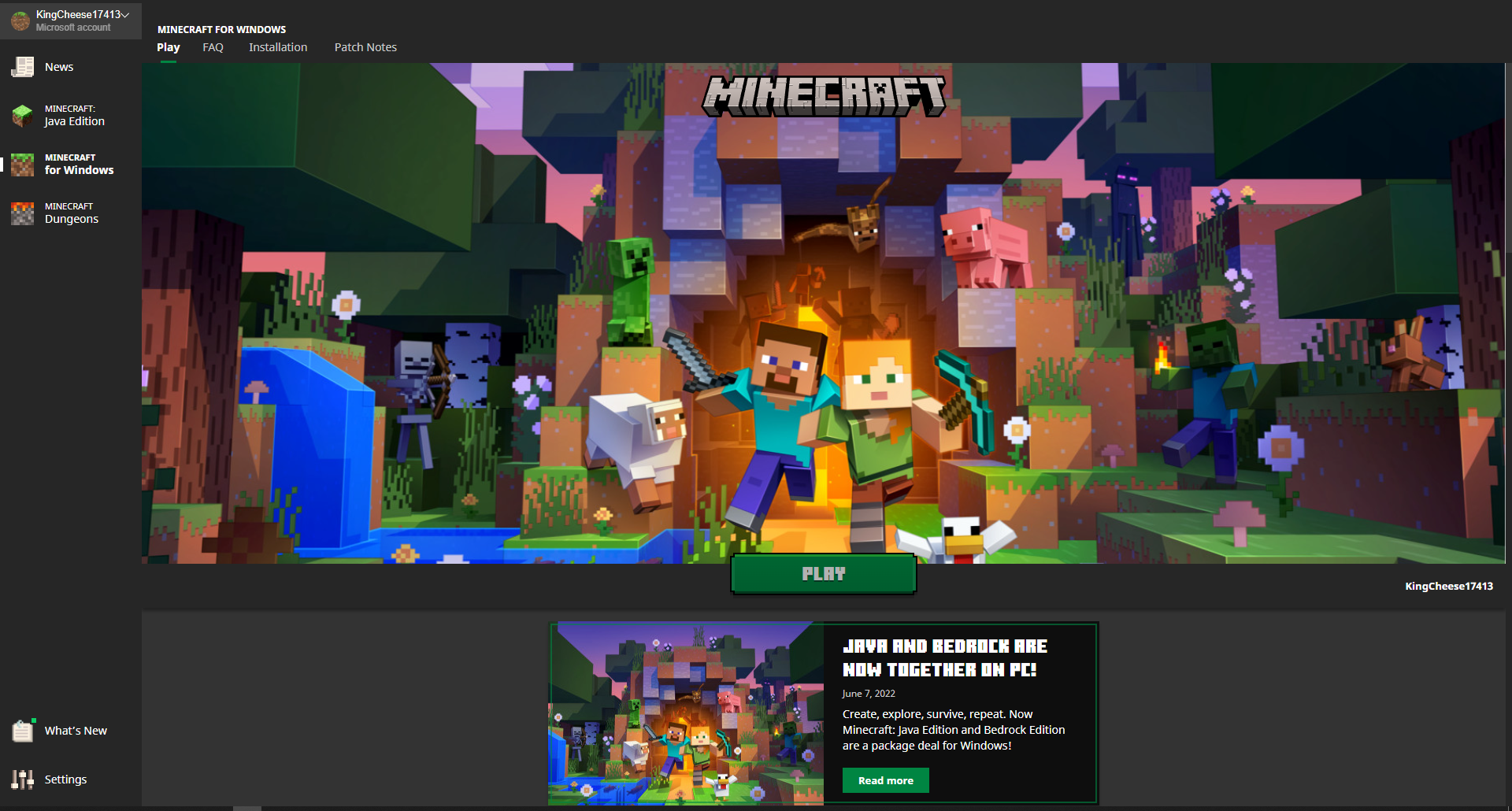The width and height of the screenshot is (1512, 811).
Task: Click the What's New label
Action: pyautogui.click(x=76, y=731)
